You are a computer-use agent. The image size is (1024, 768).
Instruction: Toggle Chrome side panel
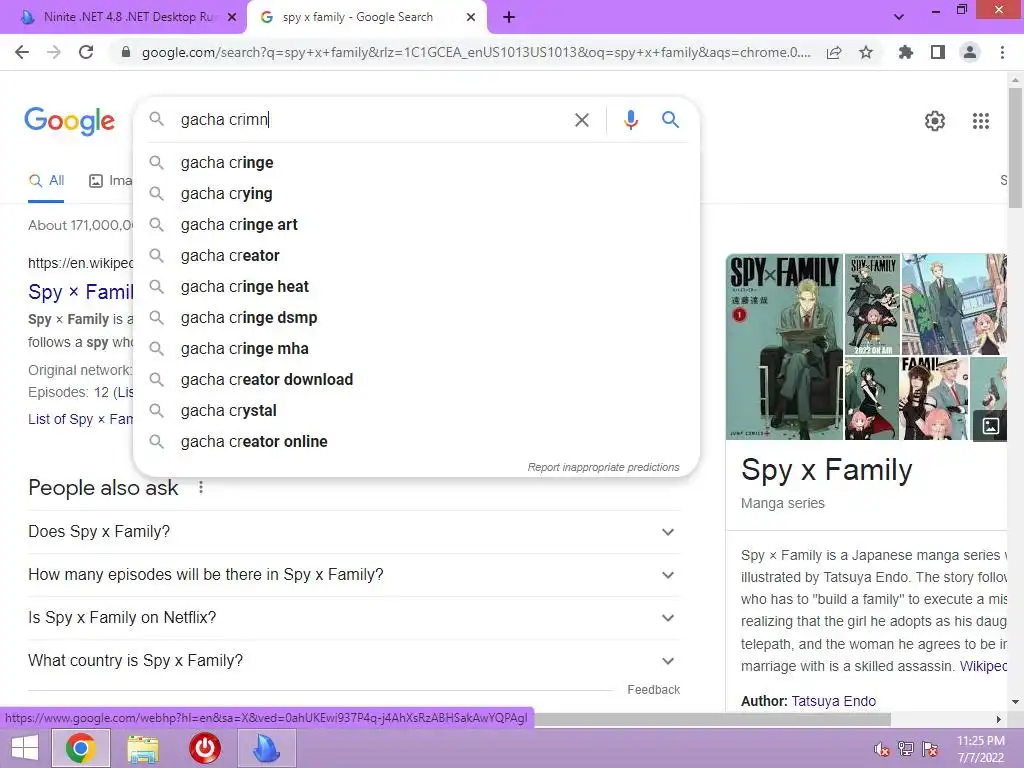click(x=938, y=52)
